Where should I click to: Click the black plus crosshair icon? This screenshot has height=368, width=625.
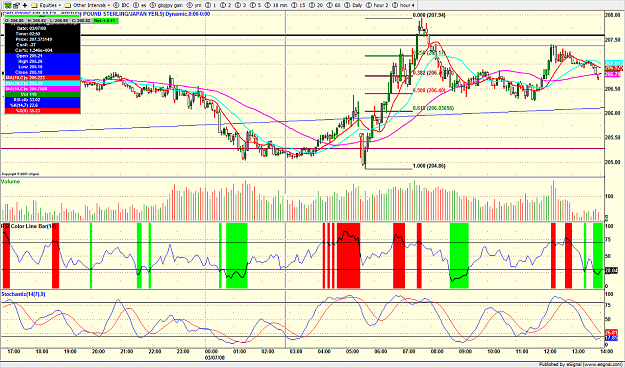[x=25, y=5]
